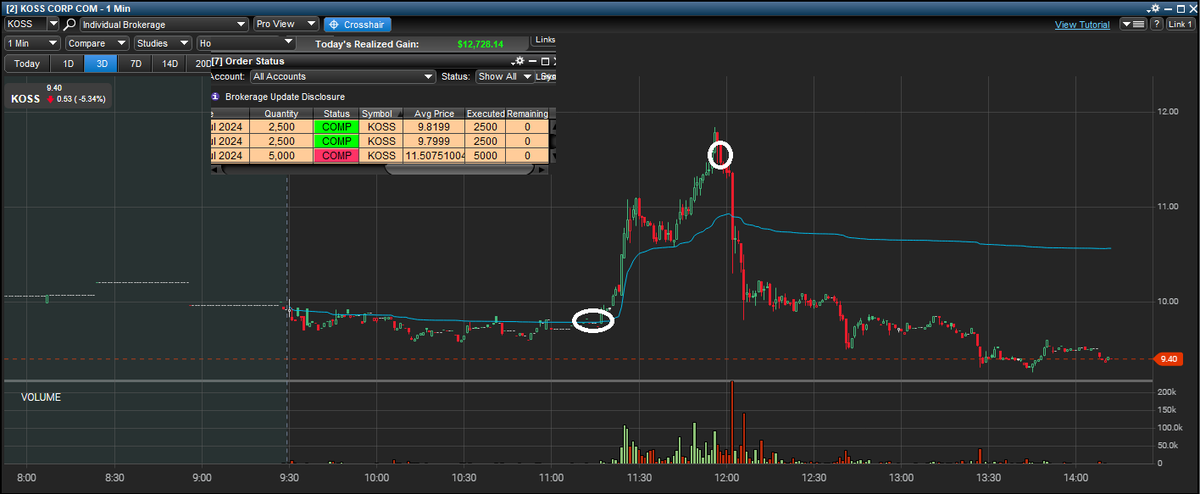Open the chart menu list icon
The width and height of the screenshot is (1200, 494).
tap(1133, 24)
